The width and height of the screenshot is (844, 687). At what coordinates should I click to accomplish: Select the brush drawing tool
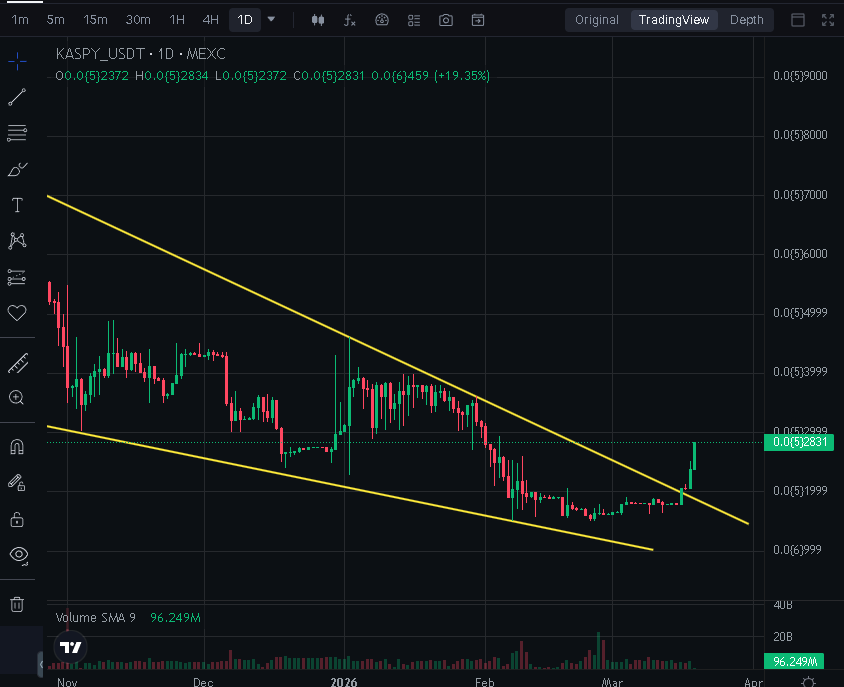(x=17, y=169)
